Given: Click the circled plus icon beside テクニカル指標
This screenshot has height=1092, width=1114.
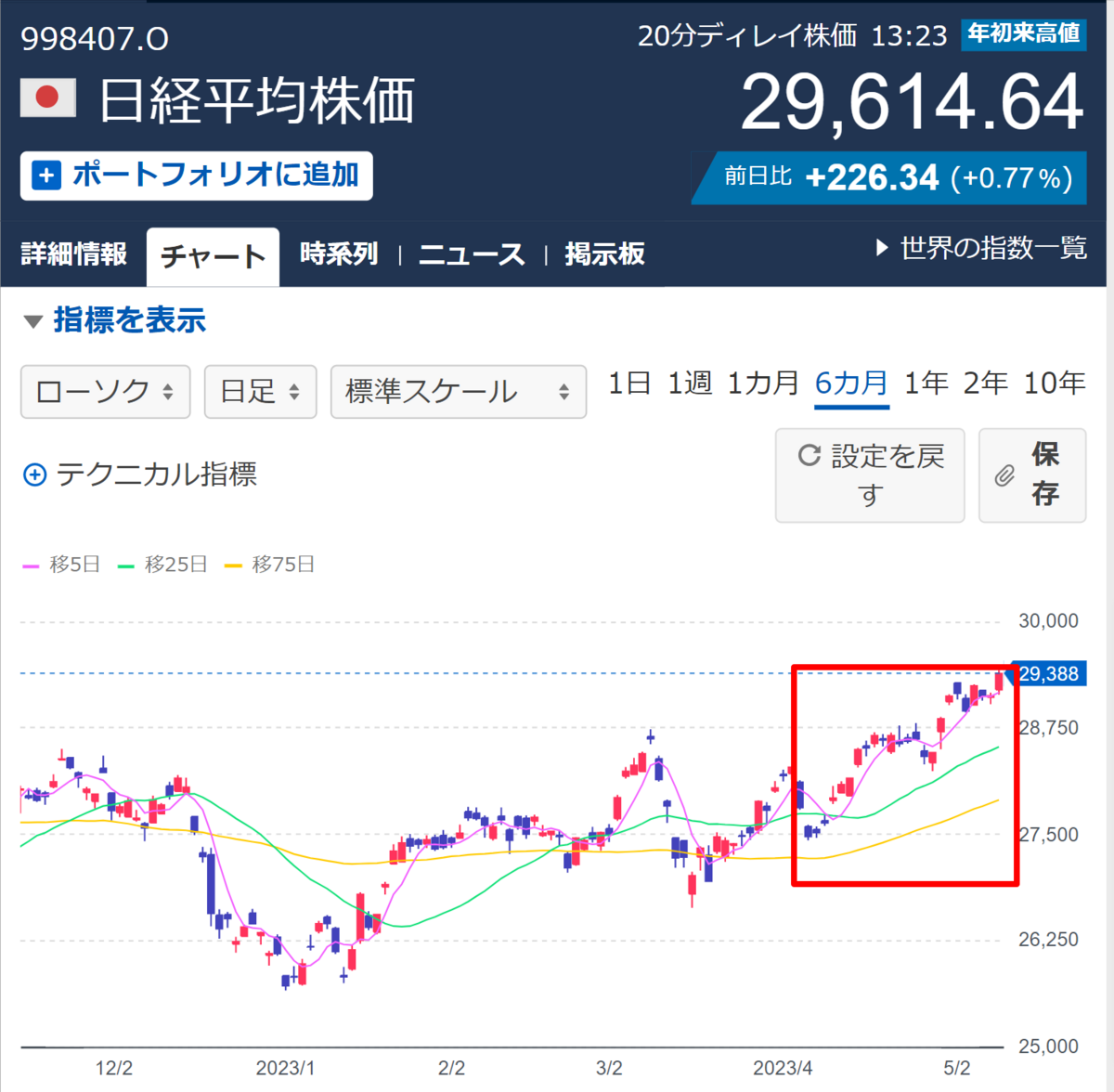Looking at the screenshot, I should point(34,475).
